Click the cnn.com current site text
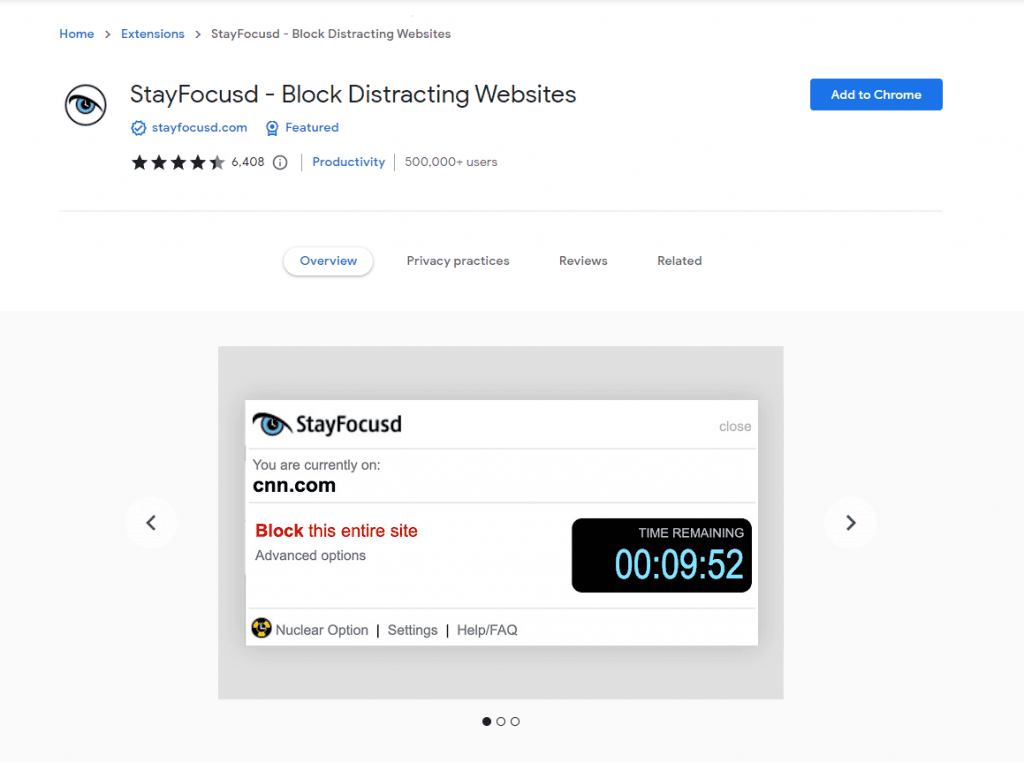The image size is (1024, 763). [295, 485]
